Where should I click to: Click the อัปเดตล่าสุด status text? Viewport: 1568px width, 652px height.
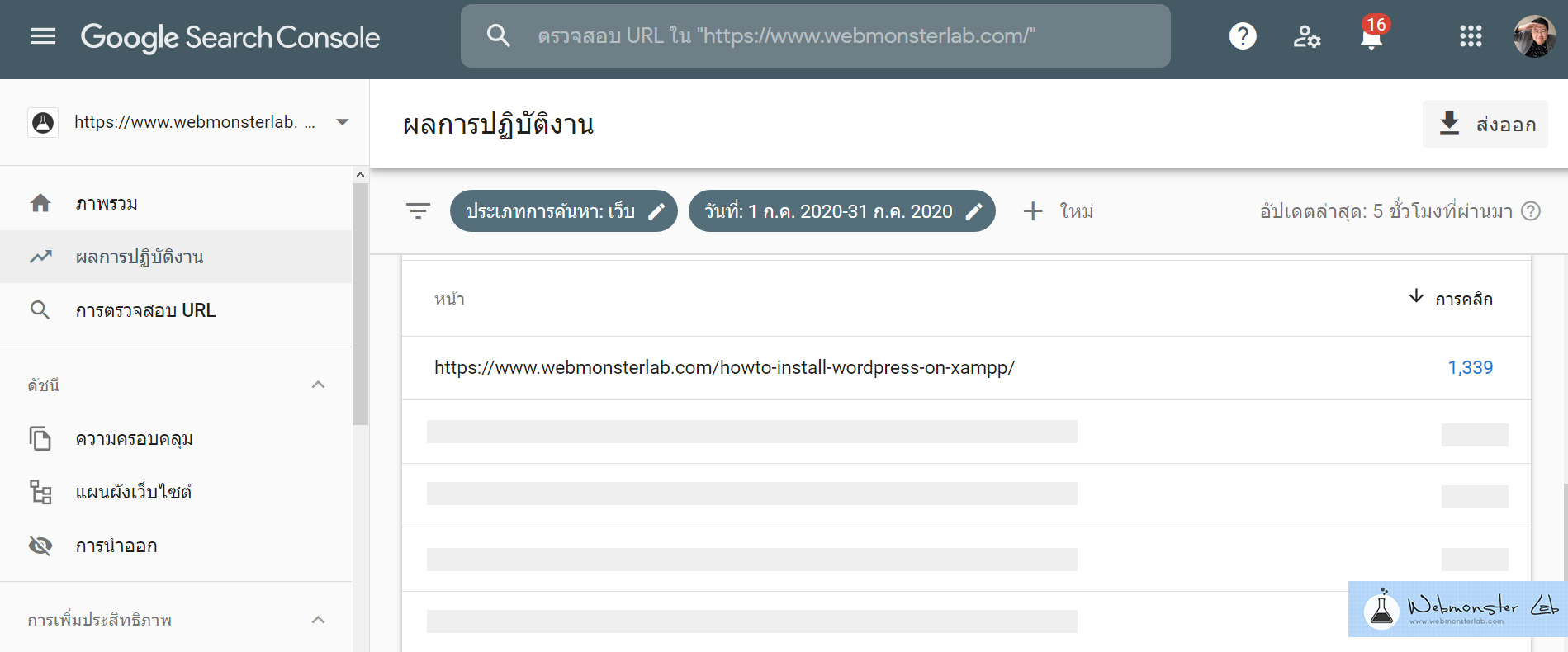[x=1386, y=211]
